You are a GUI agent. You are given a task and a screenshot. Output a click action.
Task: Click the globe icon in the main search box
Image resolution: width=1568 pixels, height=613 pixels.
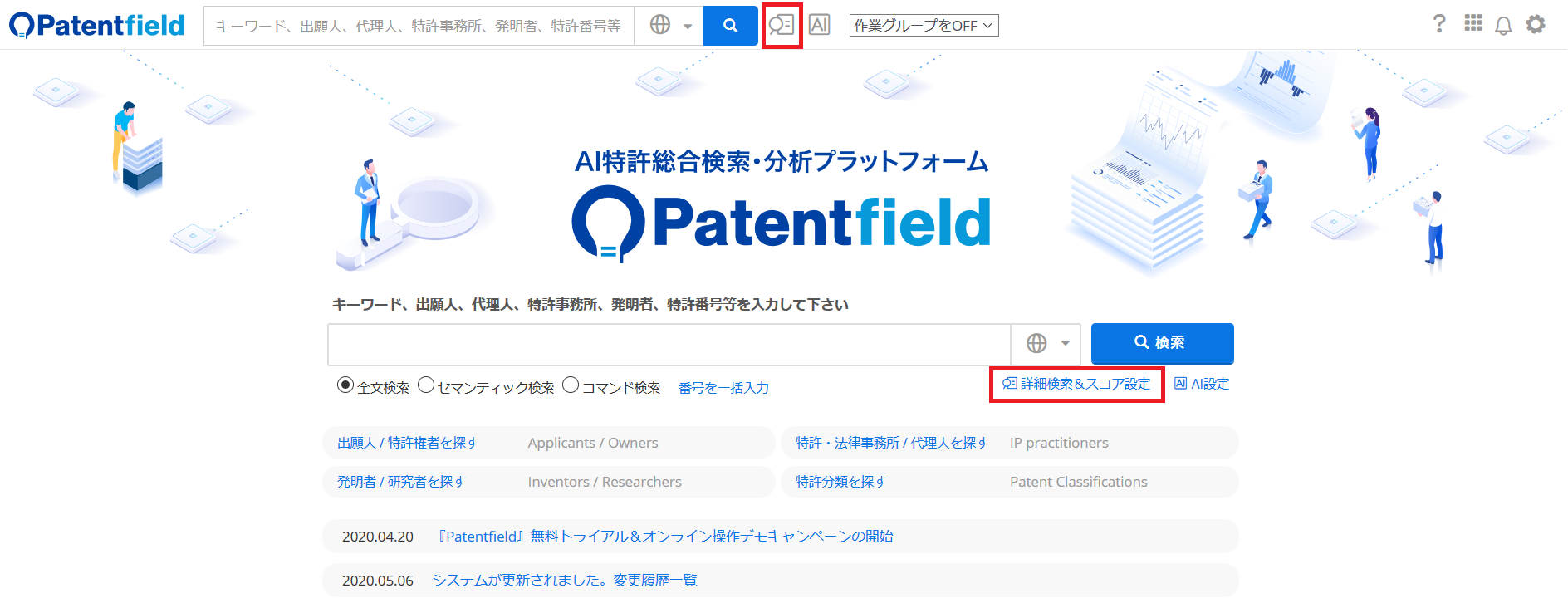(x=1036, y=343)
